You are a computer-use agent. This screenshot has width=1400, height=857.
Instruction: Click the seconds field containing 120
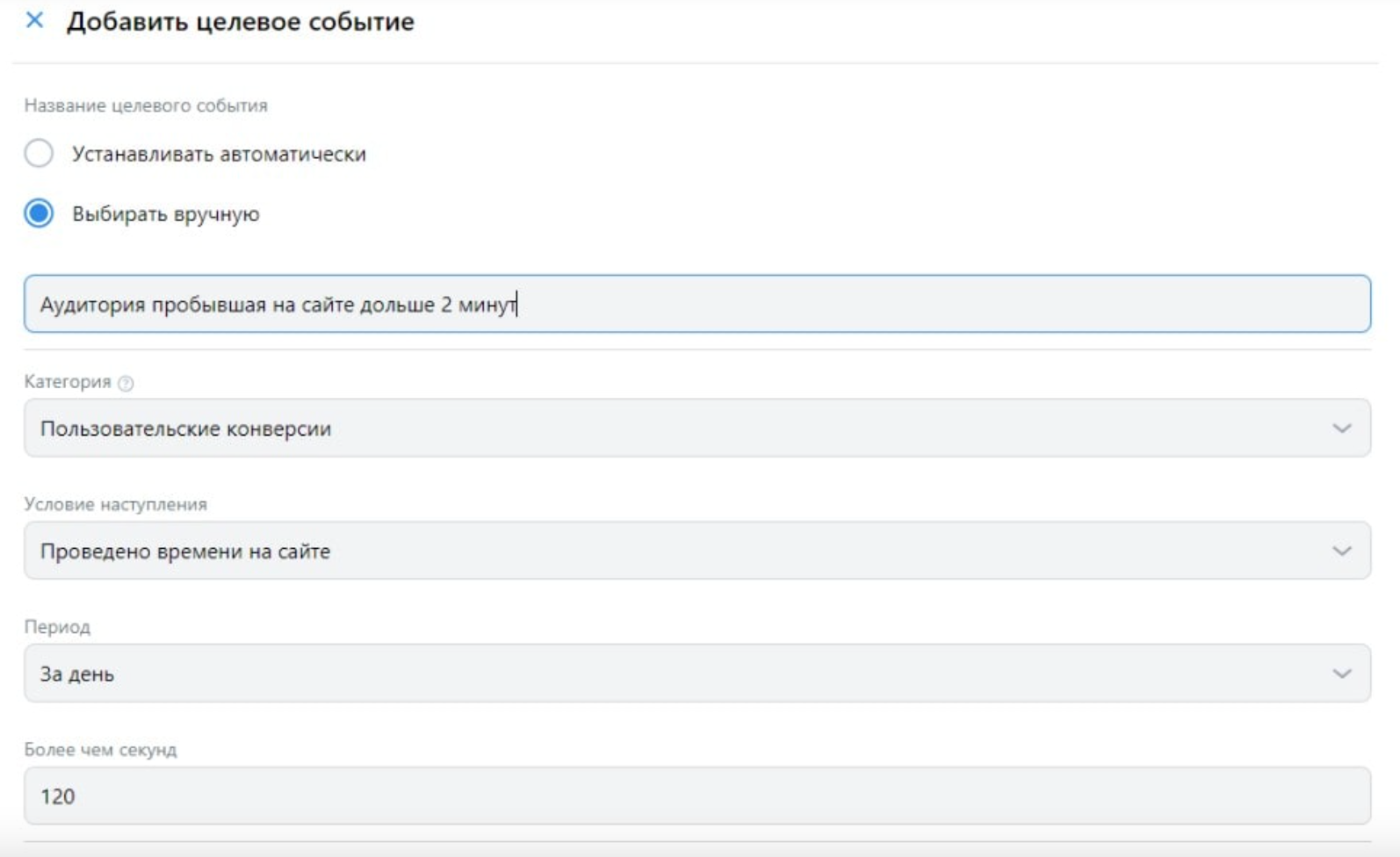click(x=696, y=796)
